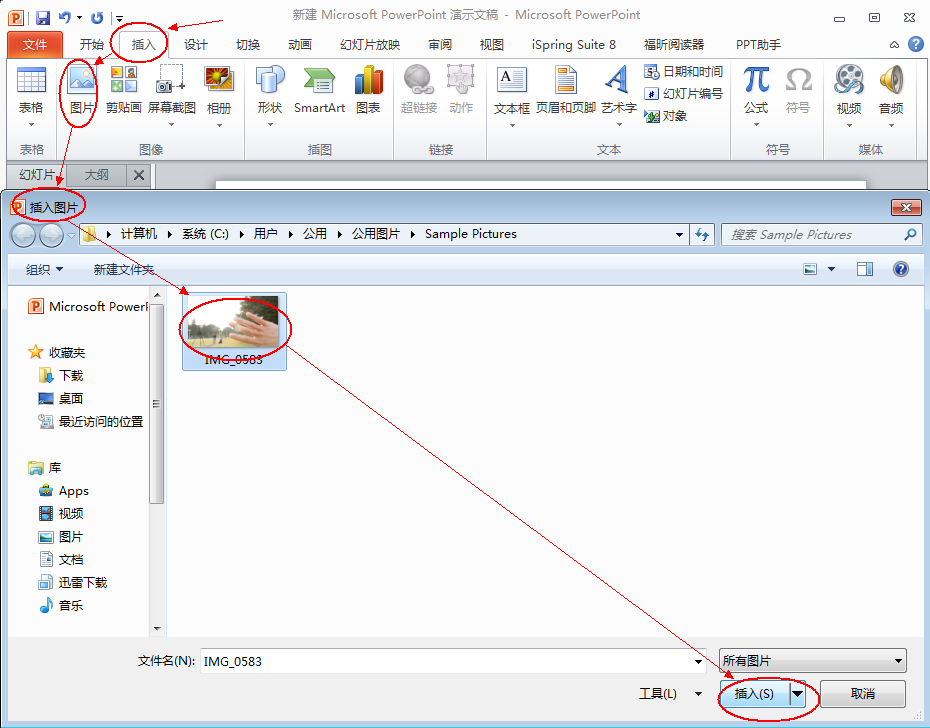Open the 文件 file tab
The height and width of the screenshot is (728, 930).
(x=35, y=44)
